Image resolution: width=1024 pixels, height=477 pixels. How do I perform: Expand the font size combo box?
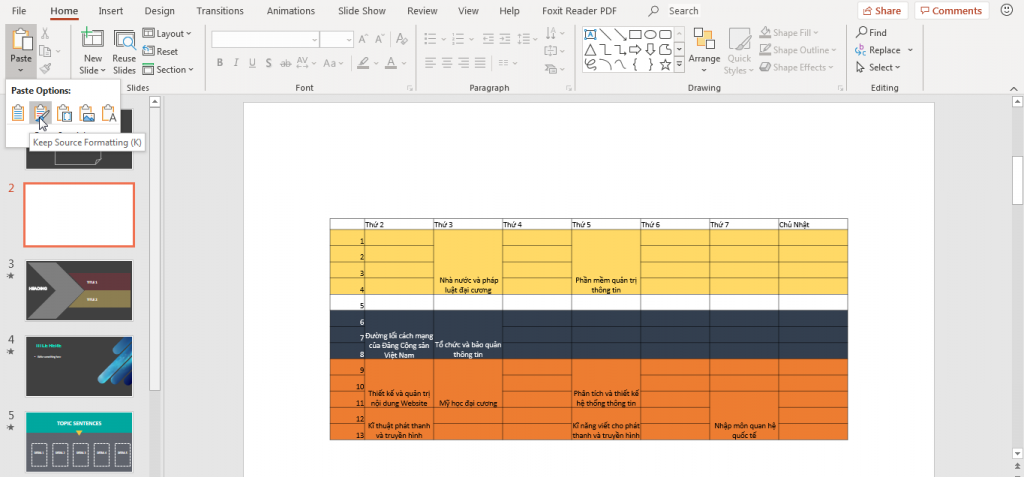349,39
